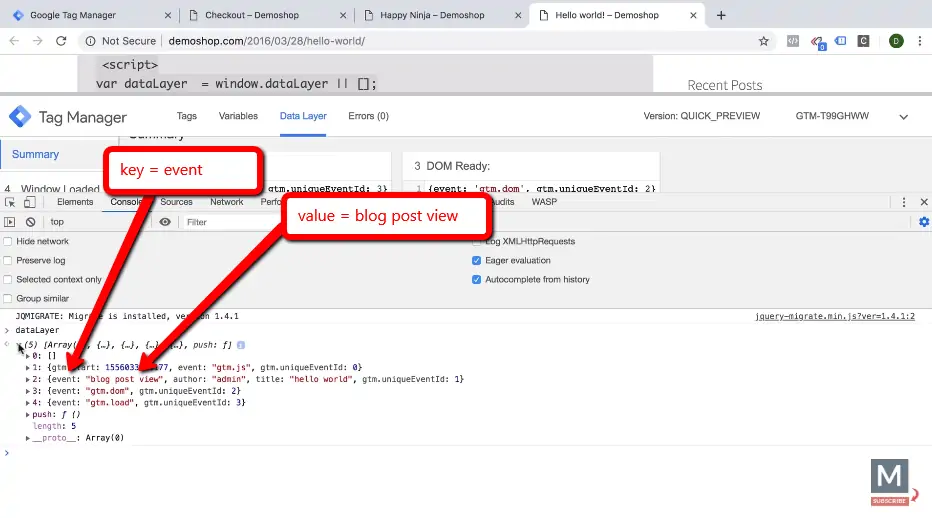Open the DevTools three-dot customize menu
This screenshot has width=932, height=518.
904,202
